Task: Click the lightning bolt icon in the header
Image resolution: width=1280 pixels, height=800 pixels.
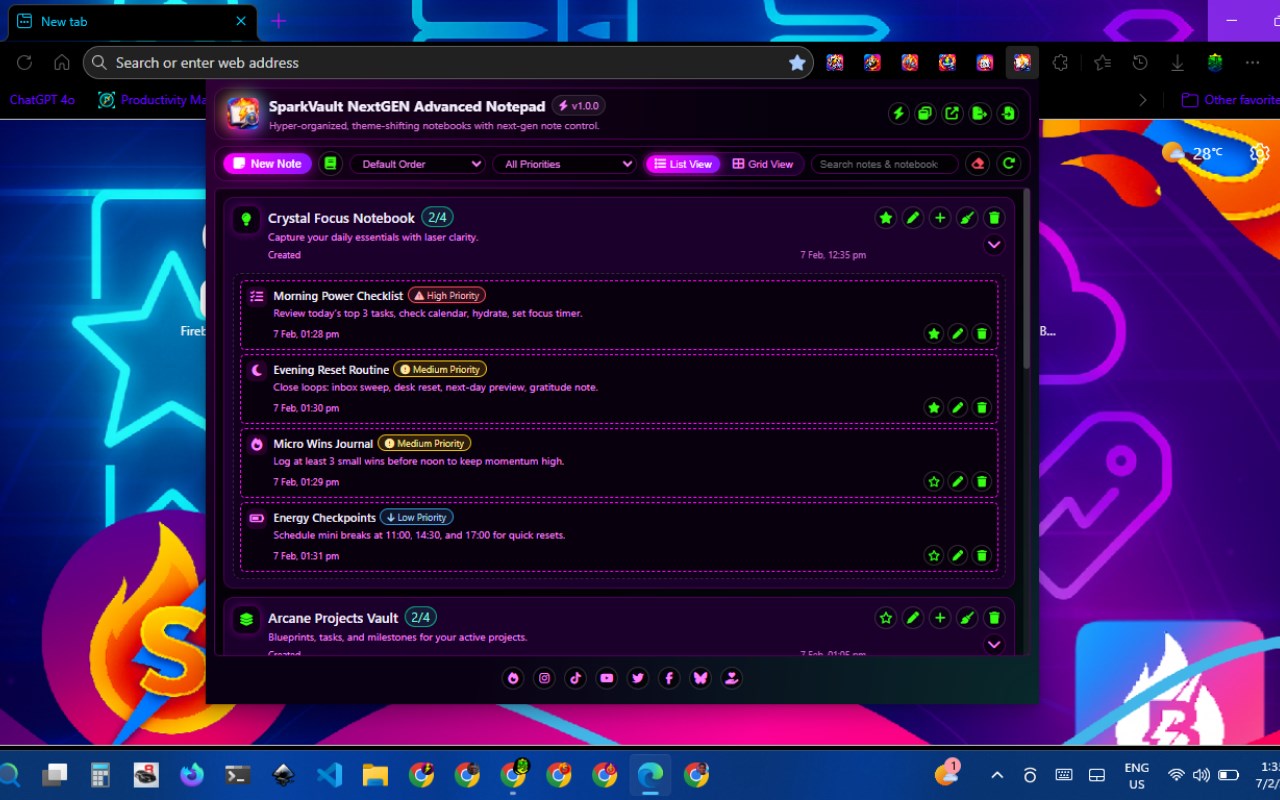Action: [898, 113]
